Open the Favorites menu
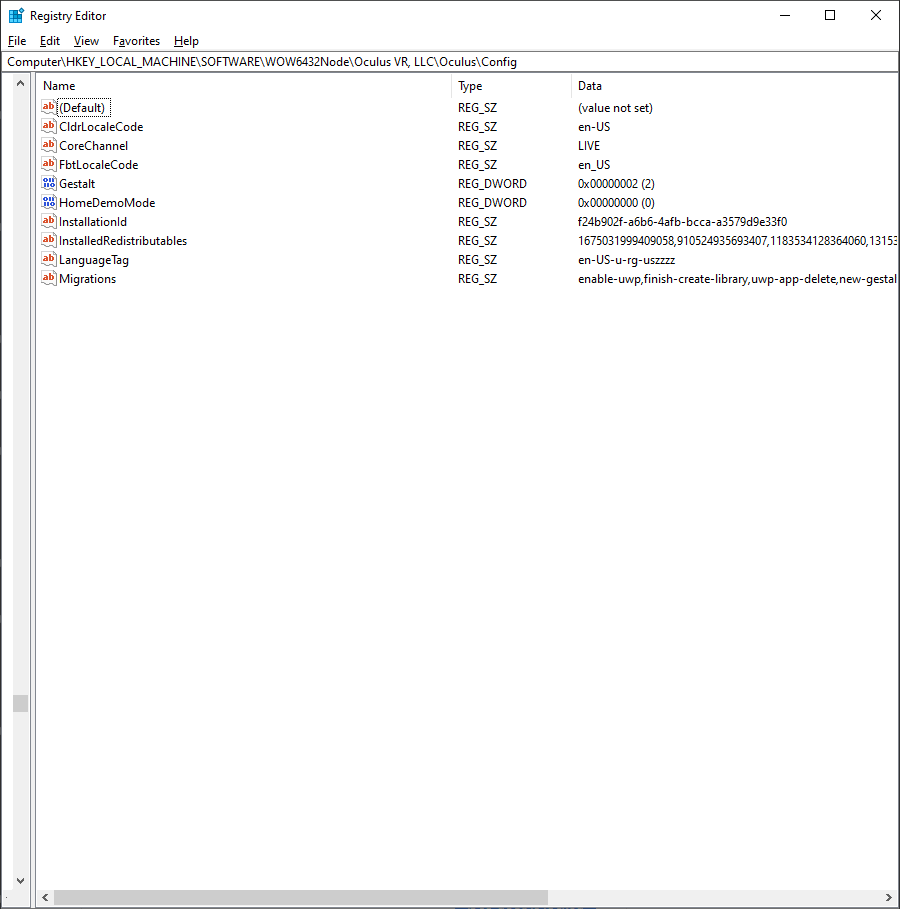900x909 pixels. tap(136, 41)
